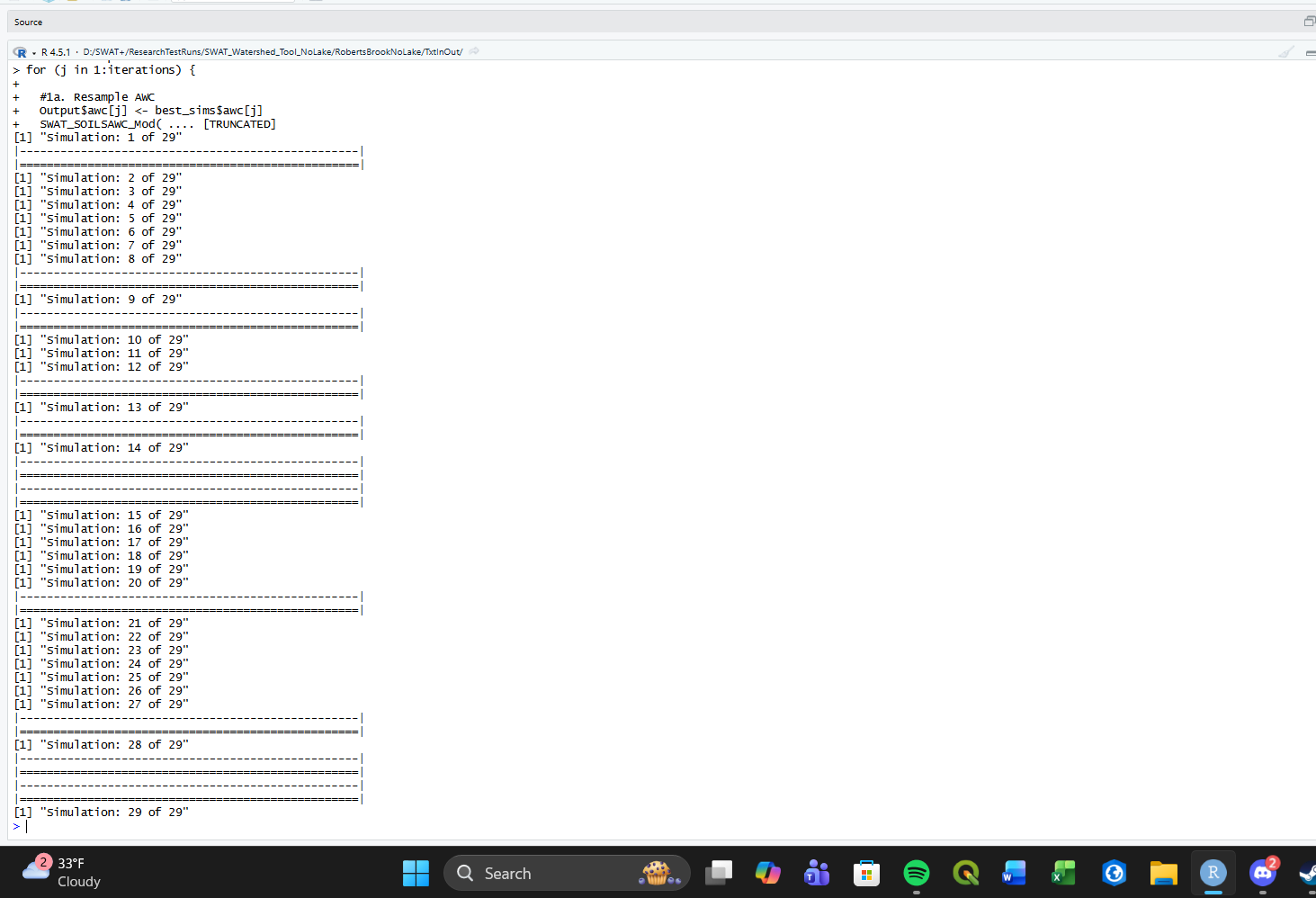Screen dimensions: 1316x898
Task: Open the weather widget showing 33°F Cloudy
Action: (63, 872)
